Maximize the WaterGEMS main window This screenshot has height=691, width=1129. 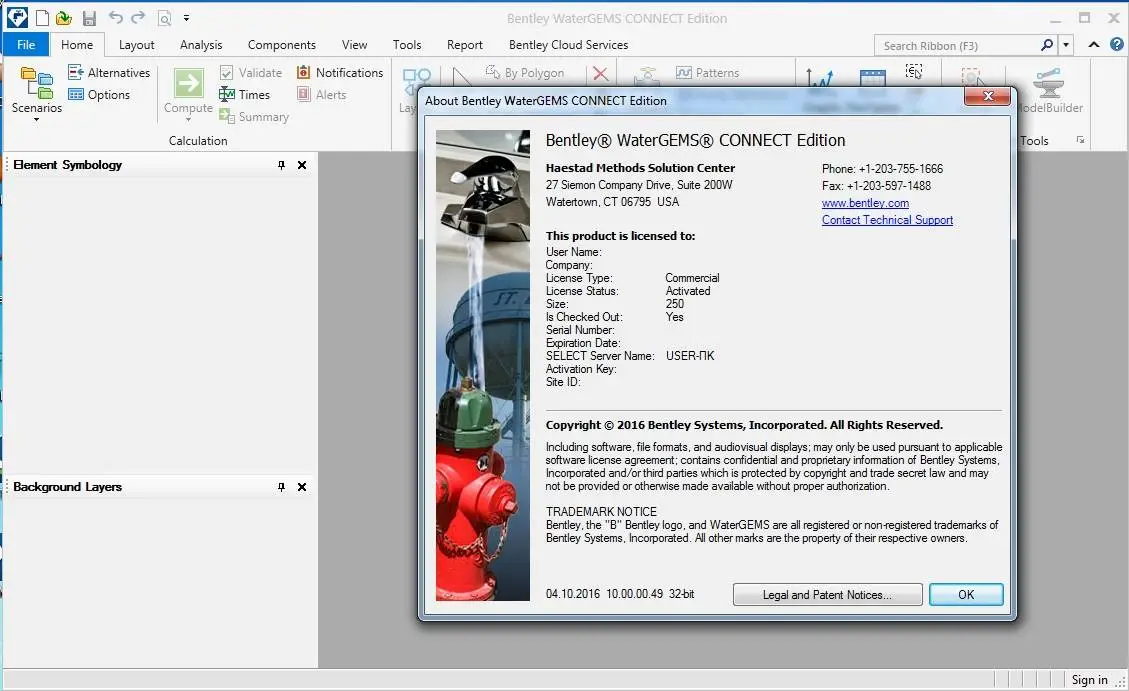point(1084,18)
